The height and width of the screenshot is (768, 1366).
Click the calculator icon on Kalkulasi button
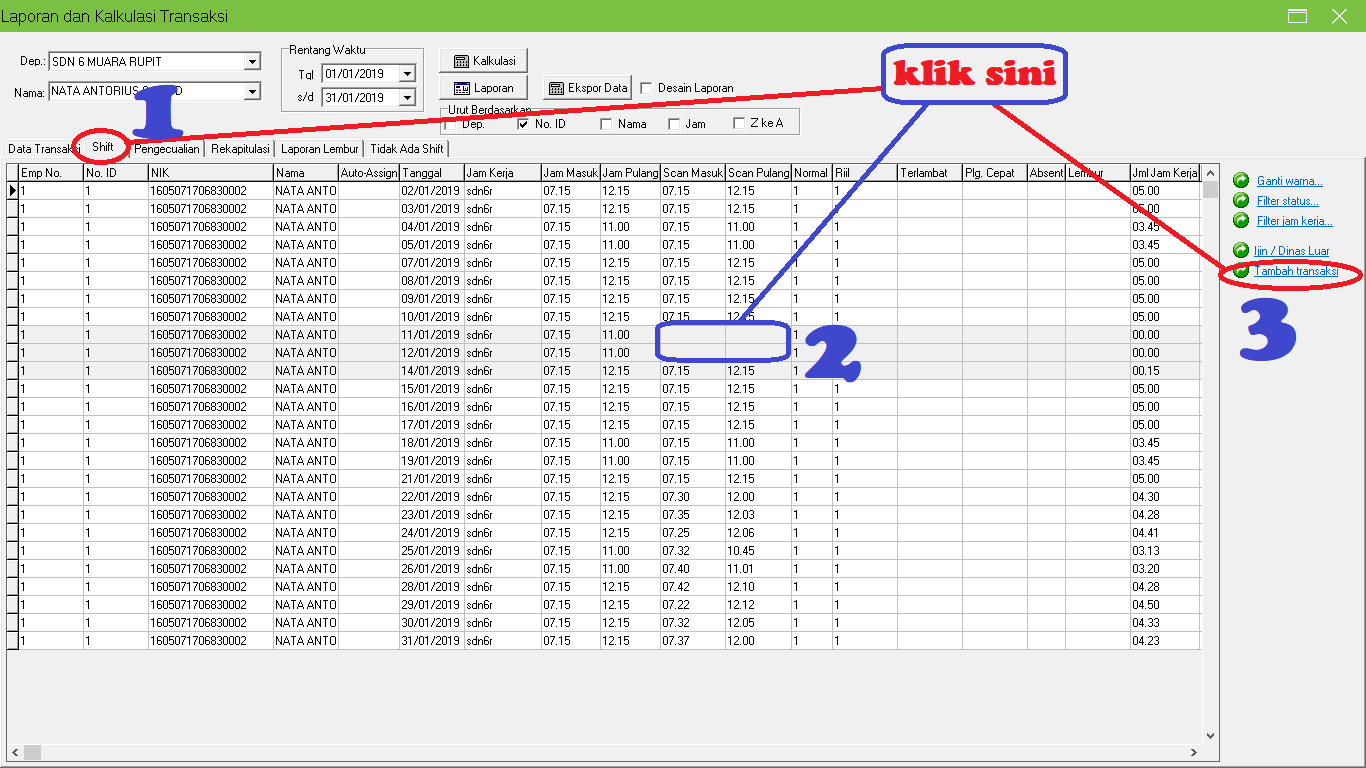point(461,61)
